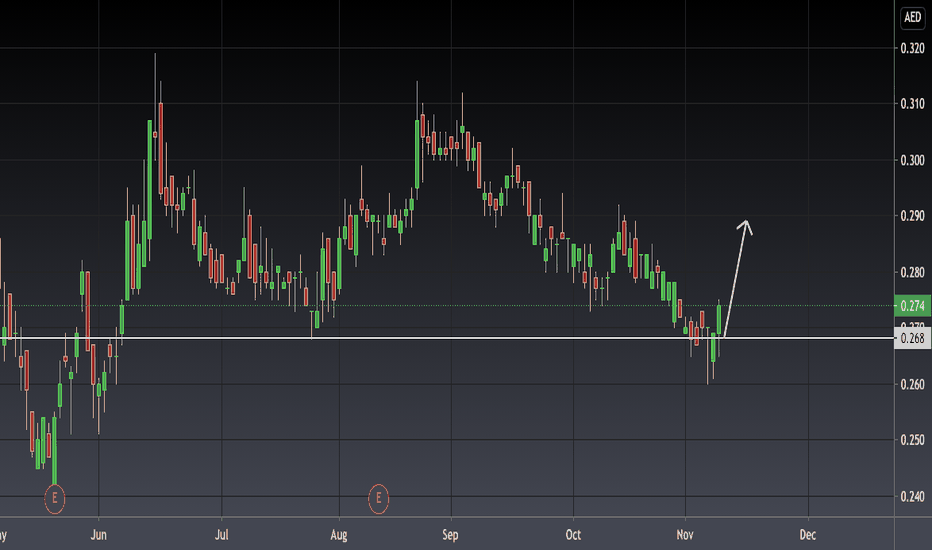The image size is (932, 550).
Task: Open the earnings marker in mid August
Action: pyautogui.click(x=379, y=498)
